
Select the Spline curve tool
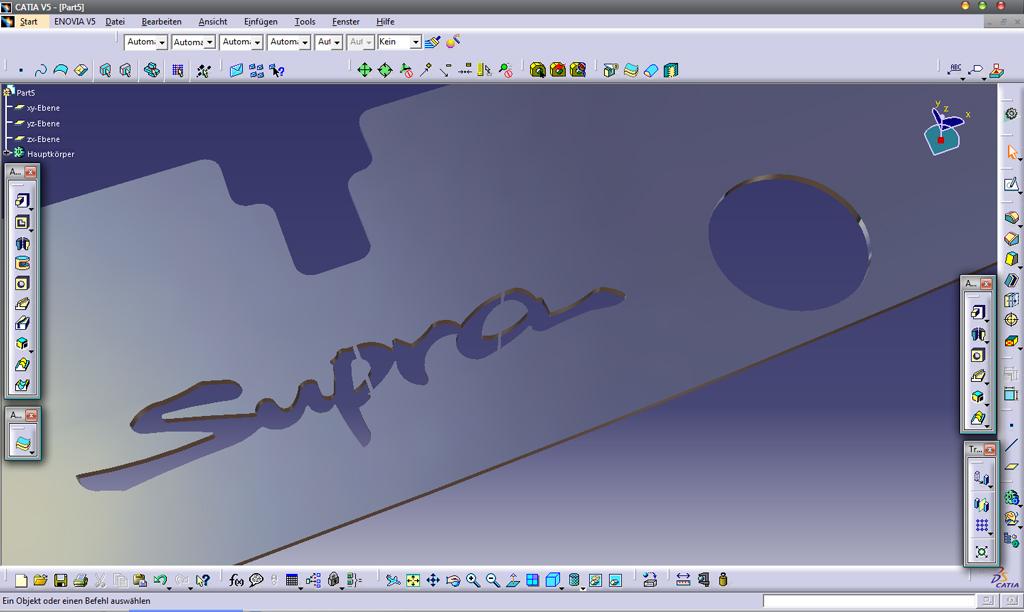(x=40, y=70)
